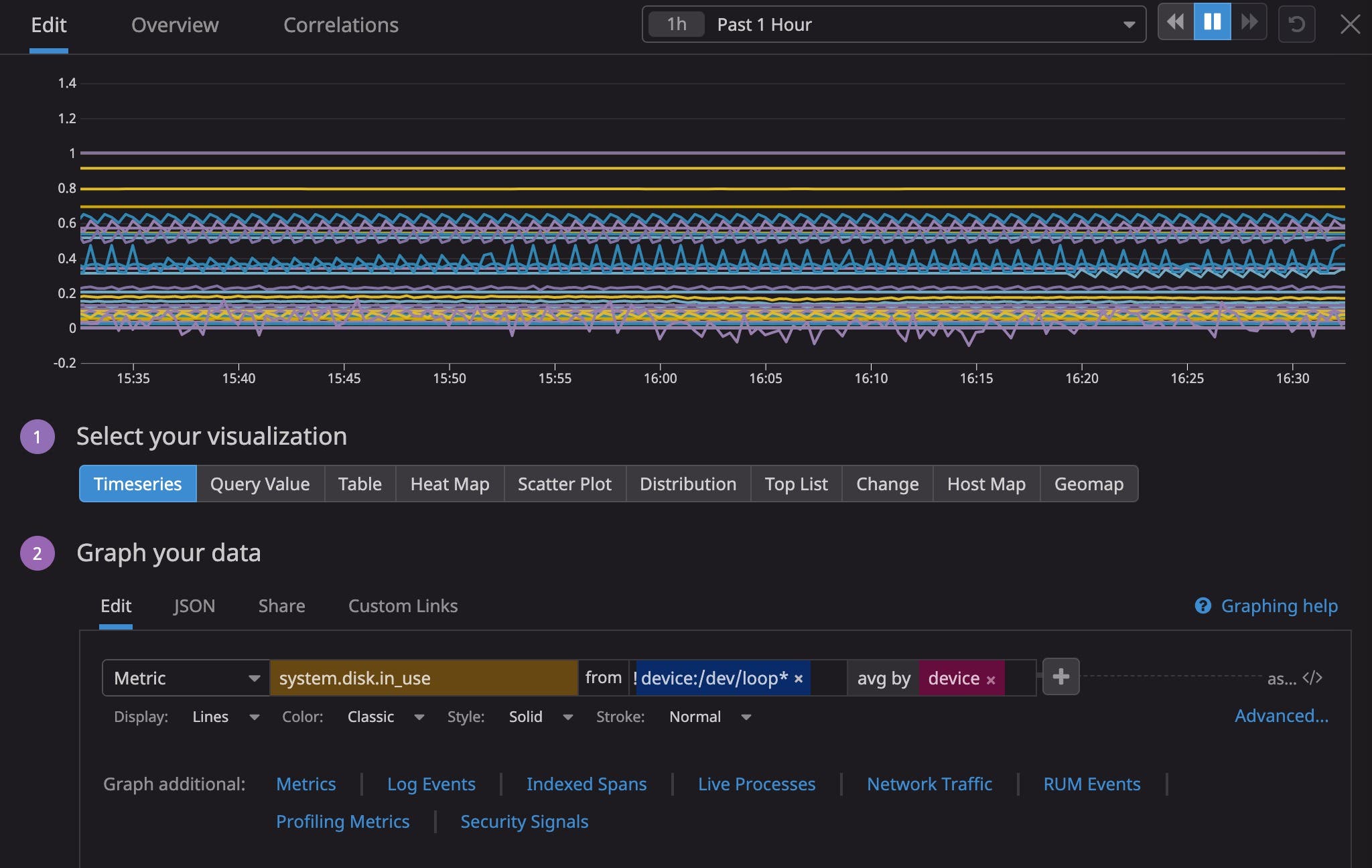Toggle the query code editor icon
The image size is (1372, 868).
pos(1312,678)
